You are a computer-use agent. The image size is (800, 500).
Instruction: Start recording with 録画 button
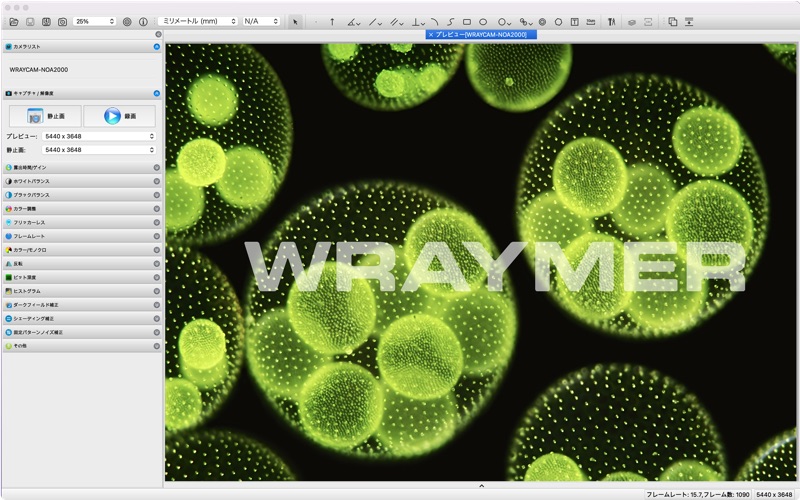pyautogui.click(x=119, y=116)
